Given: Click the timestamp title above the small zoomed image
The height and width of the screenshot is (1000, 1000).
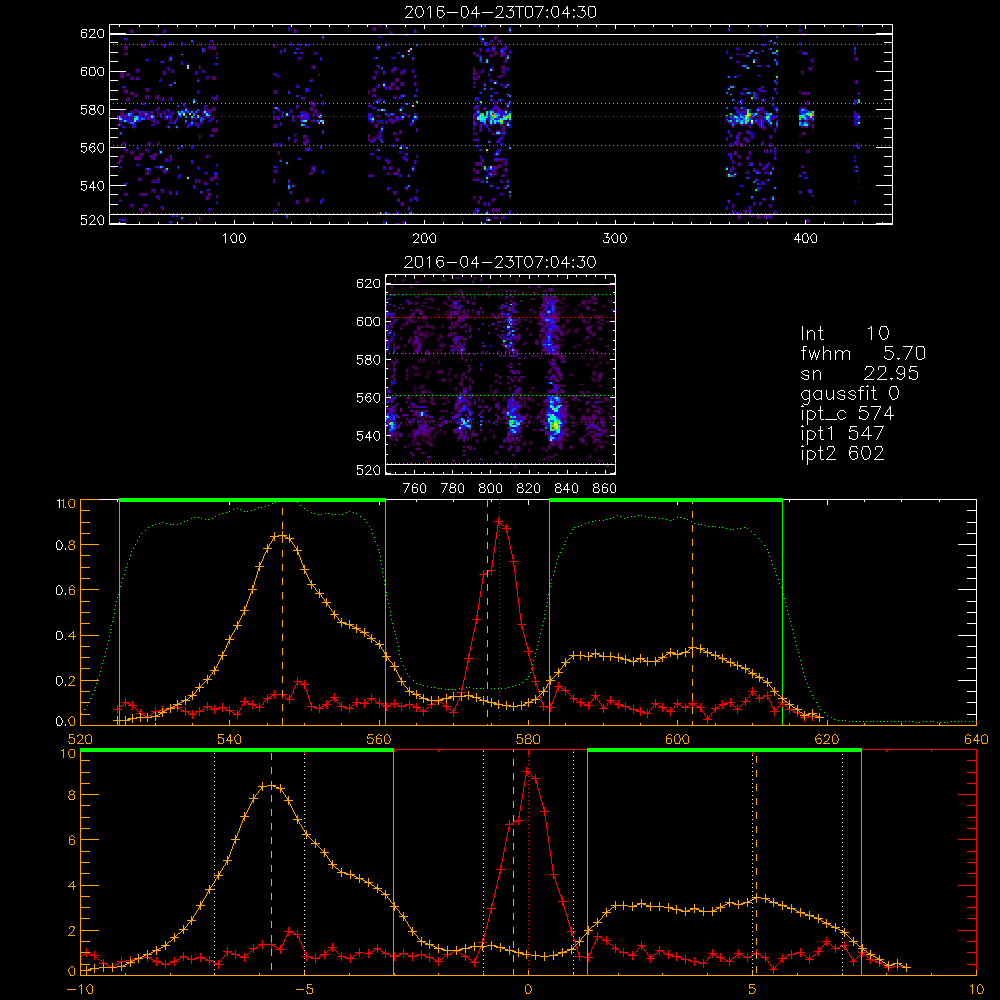Looking at the screenshot, I should [501, 262].
